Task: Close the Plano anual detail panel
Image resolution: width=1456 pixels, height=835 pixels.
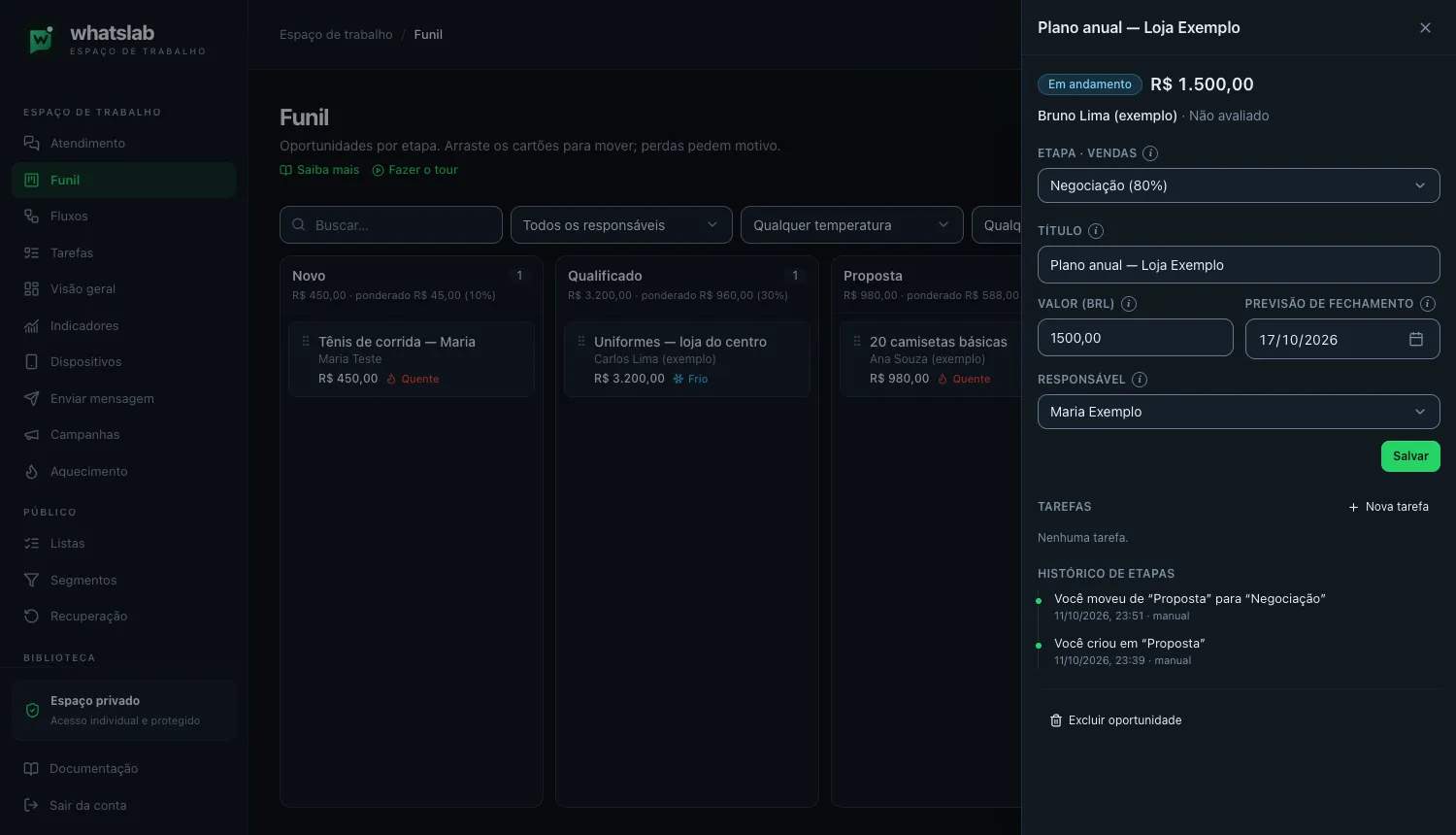Action: click(1425, 28)
